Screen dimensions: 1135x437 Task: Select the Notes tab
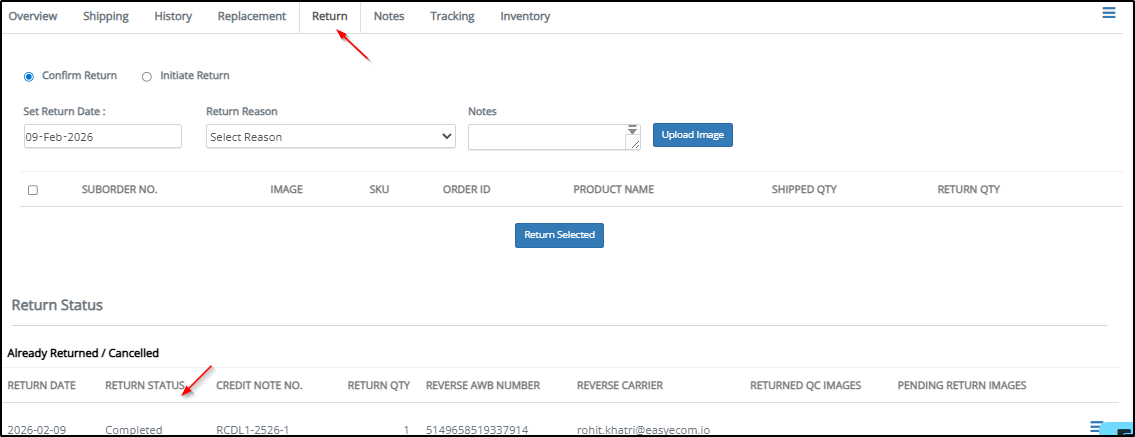[x=389, y=17]
